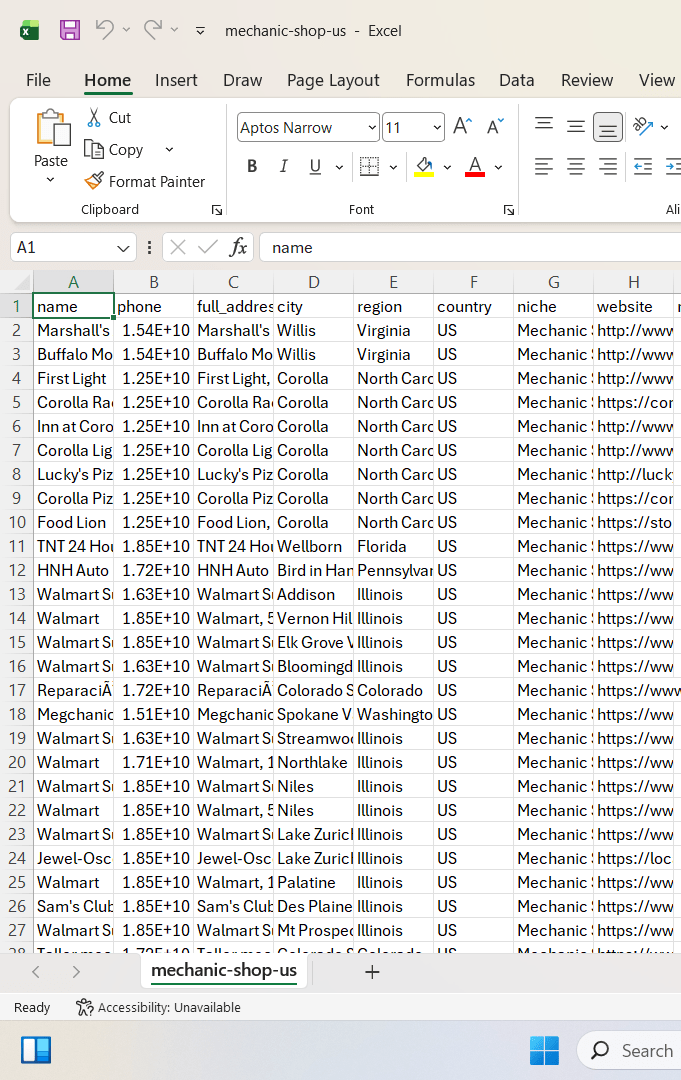Open Accessibility: Unavailable status item
681x1080 pixels.
158,1008
